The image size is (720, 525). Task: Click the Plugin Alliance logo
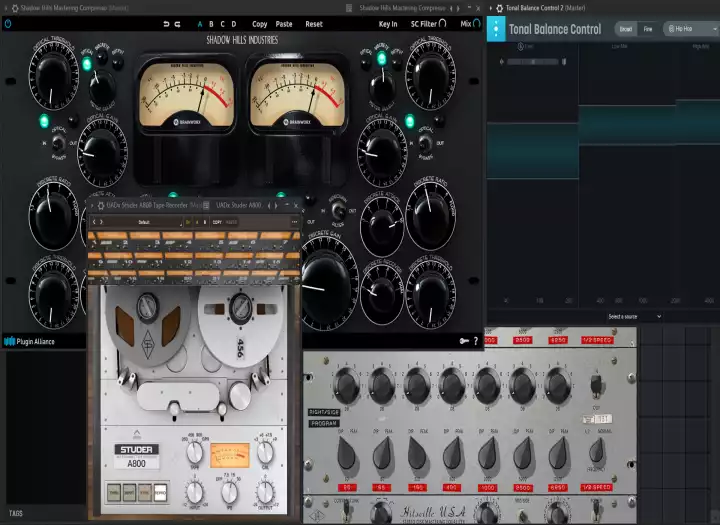tap(29, 341)
